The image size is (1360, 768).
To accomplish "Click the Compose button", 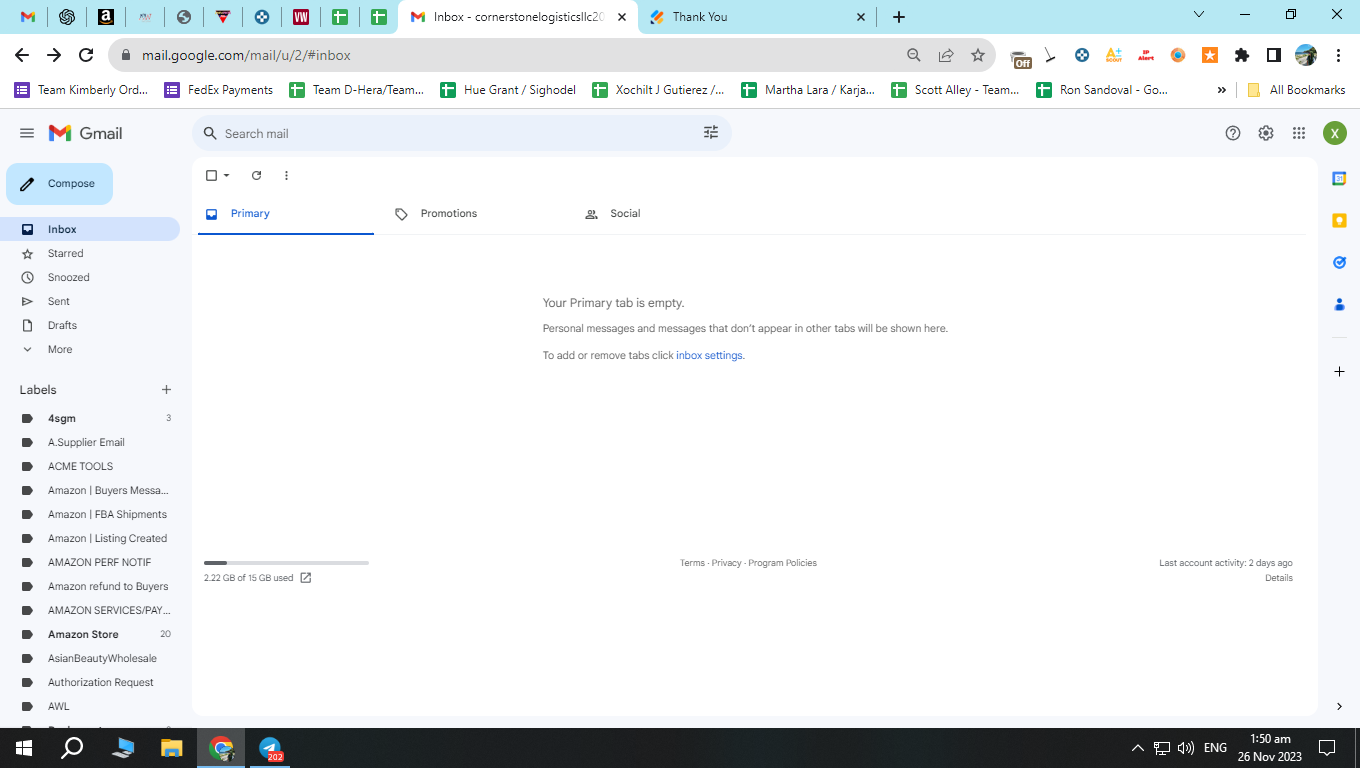I will (59, 184).
